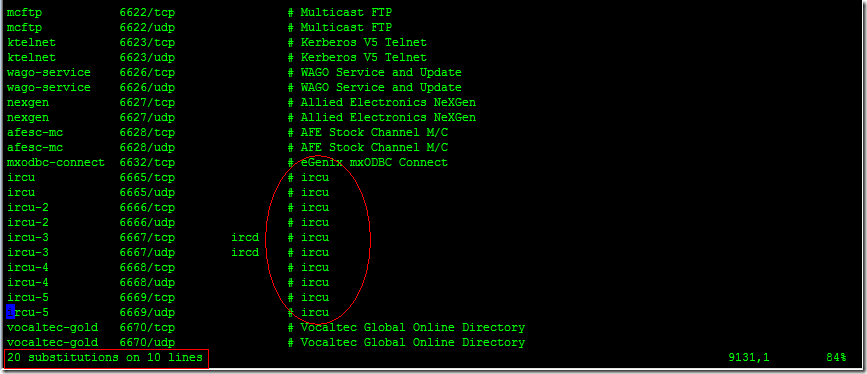This screenshot has height=374, width=867.
Task: Click Multicast FTP comment on 6622/tcp line
Action: click(x=347, y=12)
